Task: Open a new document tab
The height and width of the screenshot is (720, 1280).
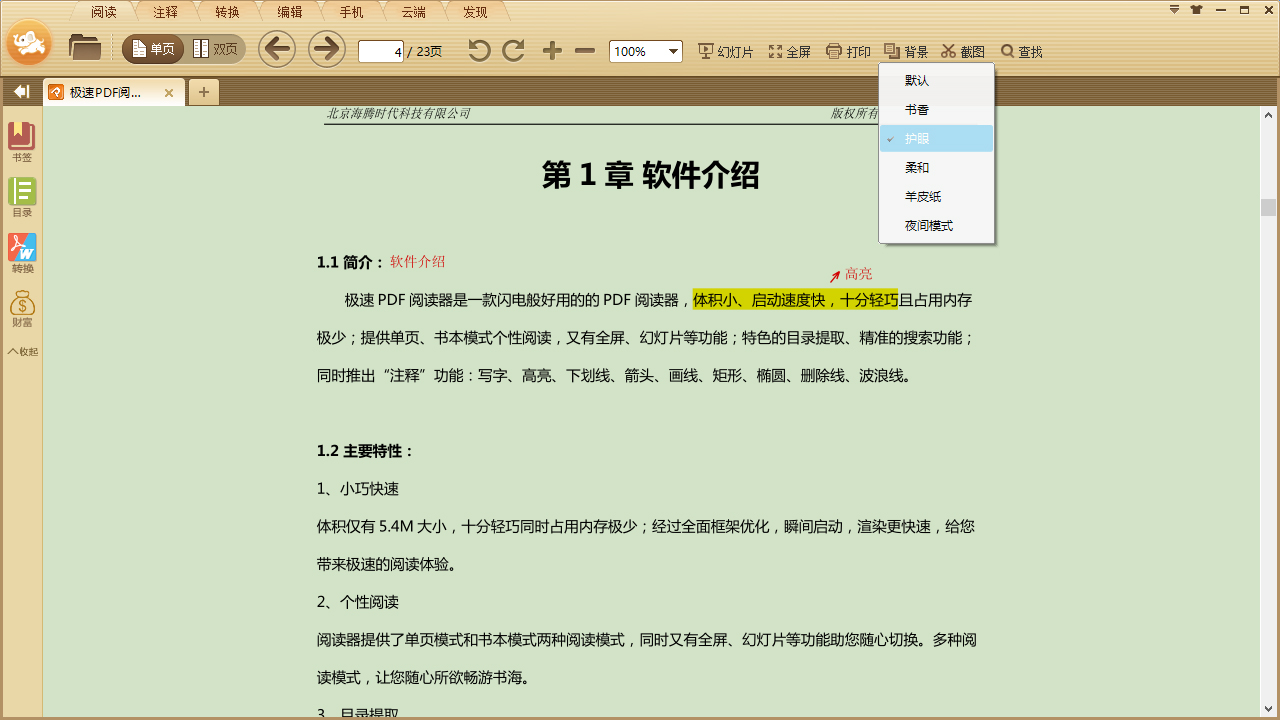Action: click(203, 91)
